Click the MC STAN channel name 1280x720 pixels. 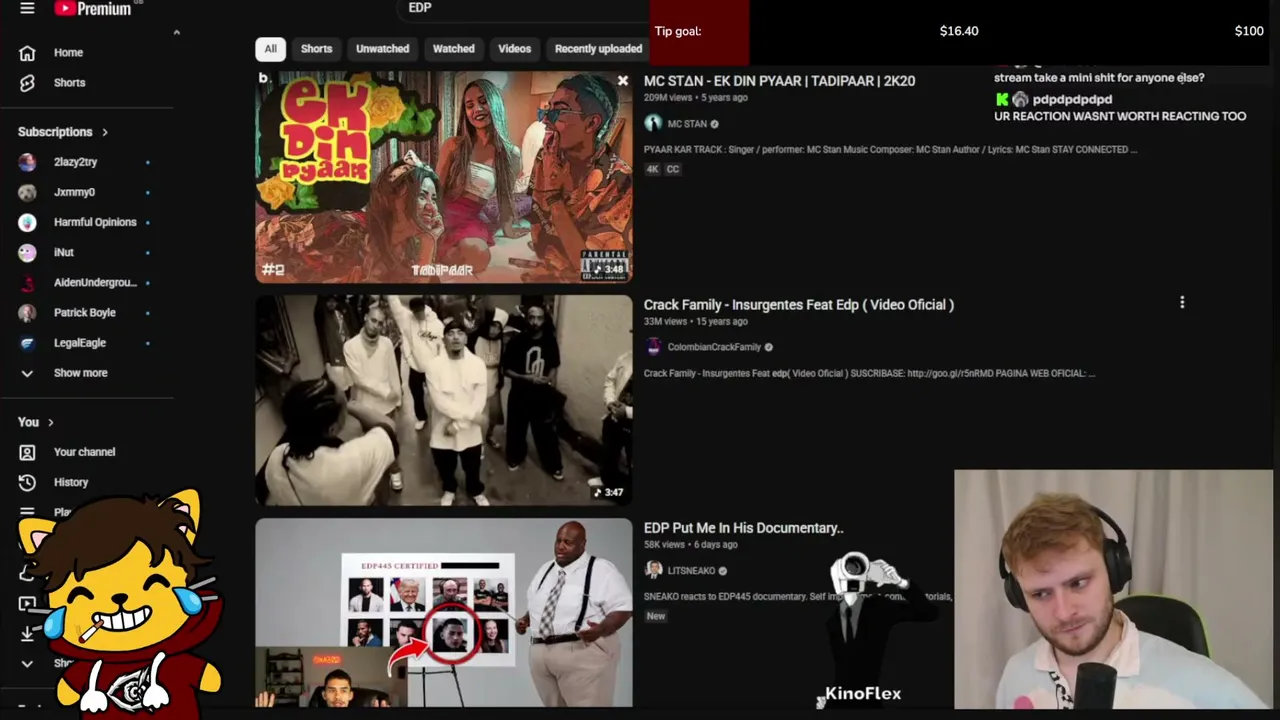pyautogui.click(x=687, y=124)
